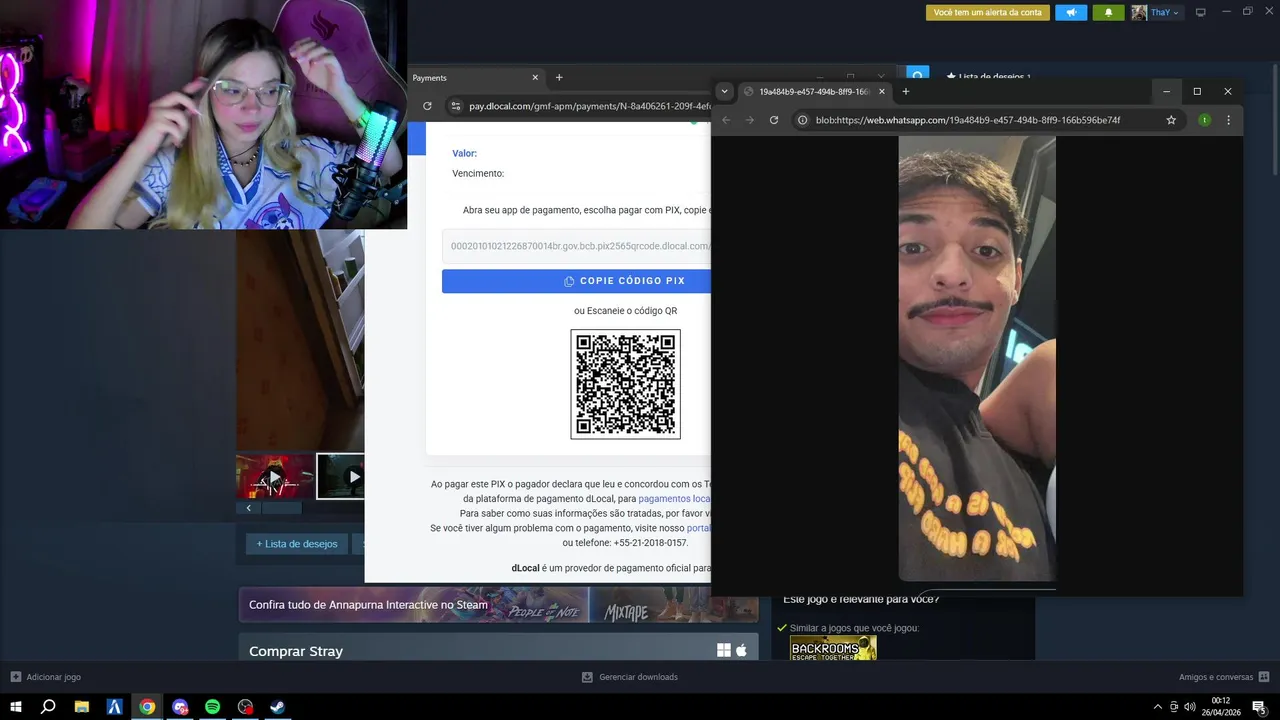The width and height of the screenshot is (1280, 720).
Task: Open Gerenciar downloads in Steam
Action: click(630, 677)
